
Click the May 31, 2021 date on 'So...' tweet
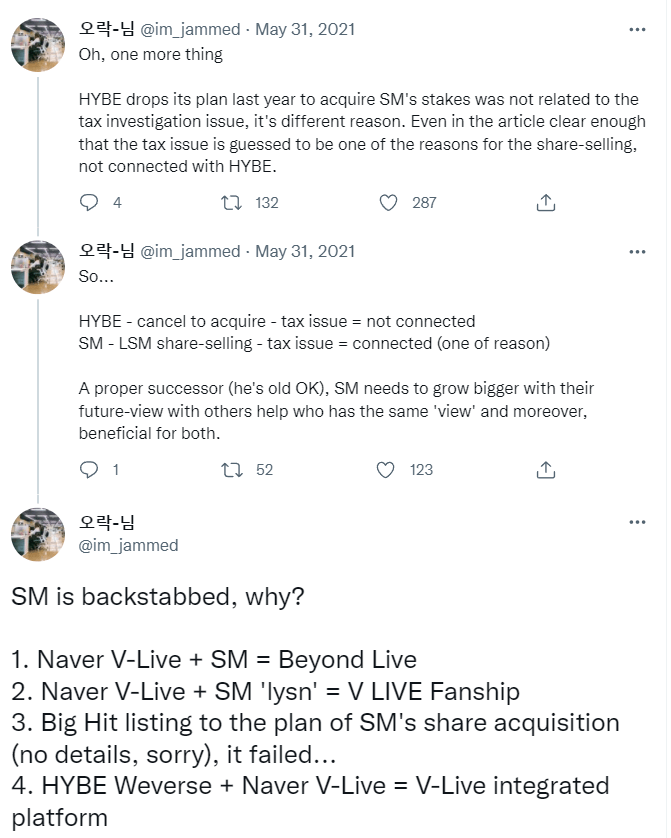305,251
